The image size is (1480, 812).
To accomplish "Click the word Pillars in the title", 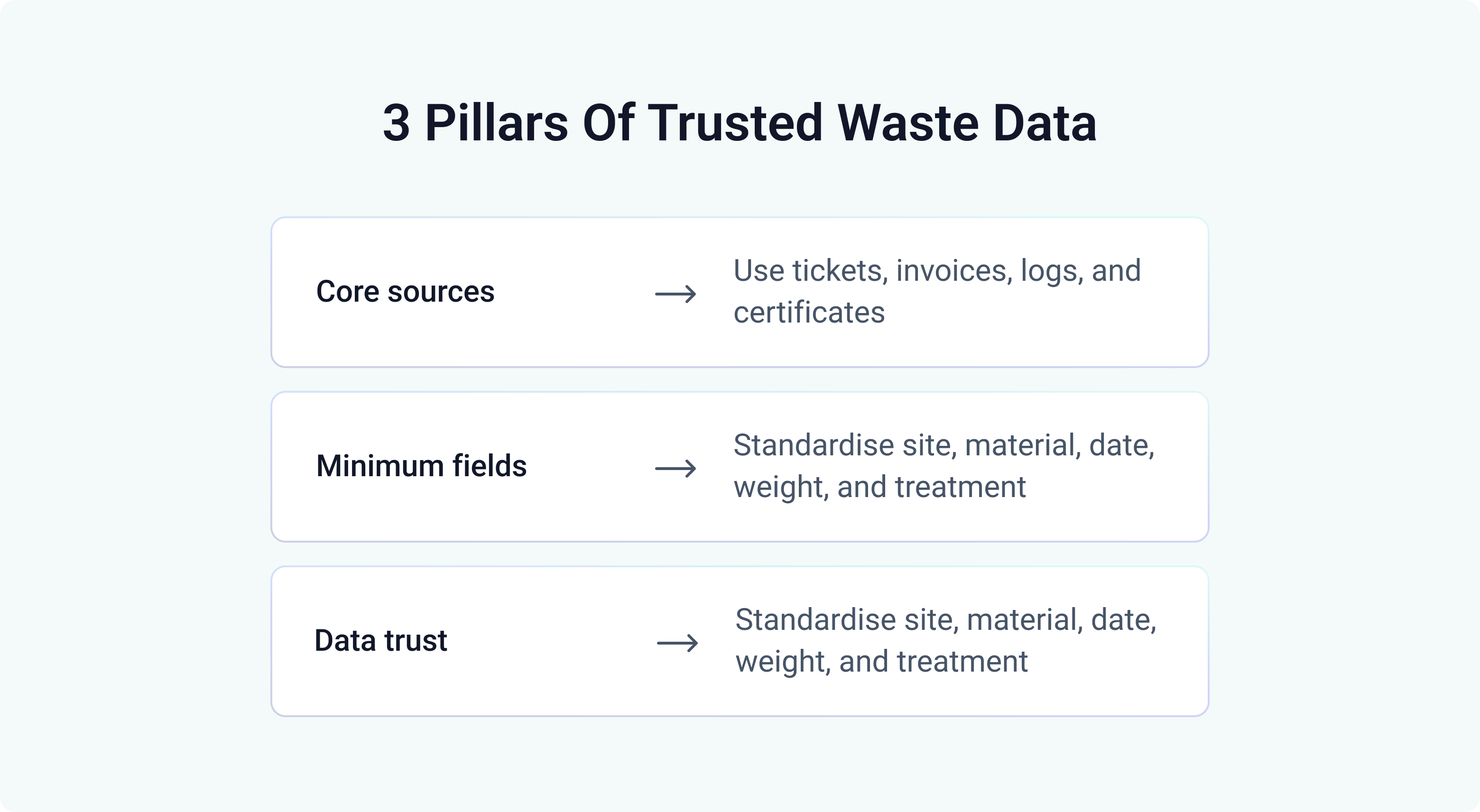I will click(497, 122).
